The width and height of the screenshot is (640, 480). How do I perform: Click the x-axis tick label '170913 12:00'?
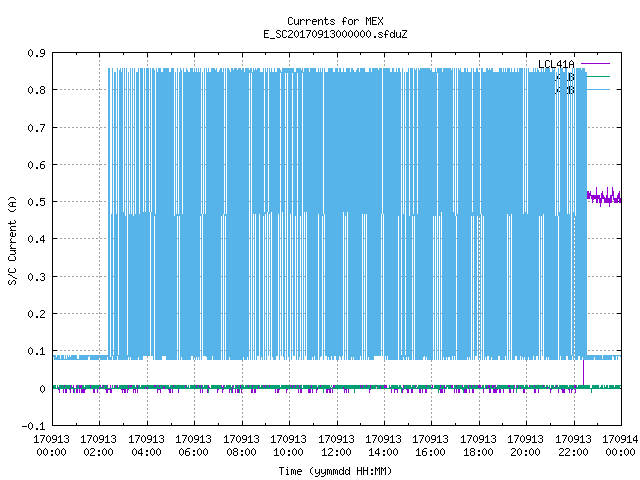[x=336, y=446]
